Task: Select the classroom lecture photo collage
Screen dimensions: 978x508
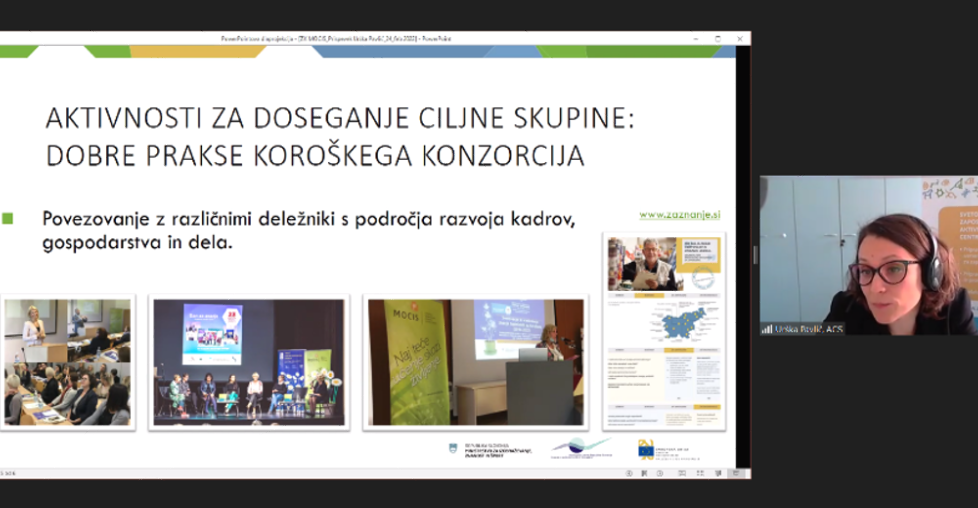Action: (x=68, y=362)
